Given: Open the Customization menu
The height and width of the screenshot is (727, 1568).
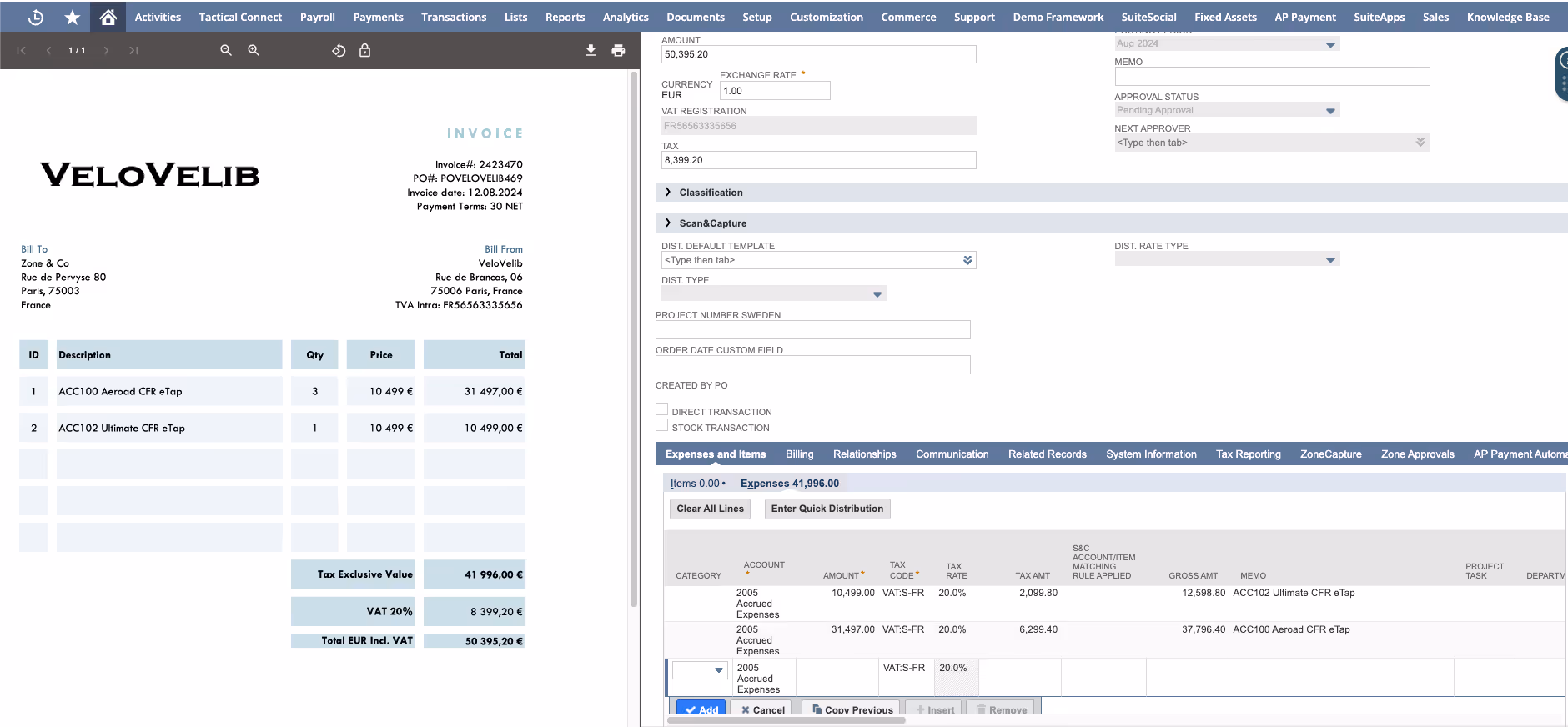Looking at the screenshot, I should pyautogui.click(x=827, y=17).
